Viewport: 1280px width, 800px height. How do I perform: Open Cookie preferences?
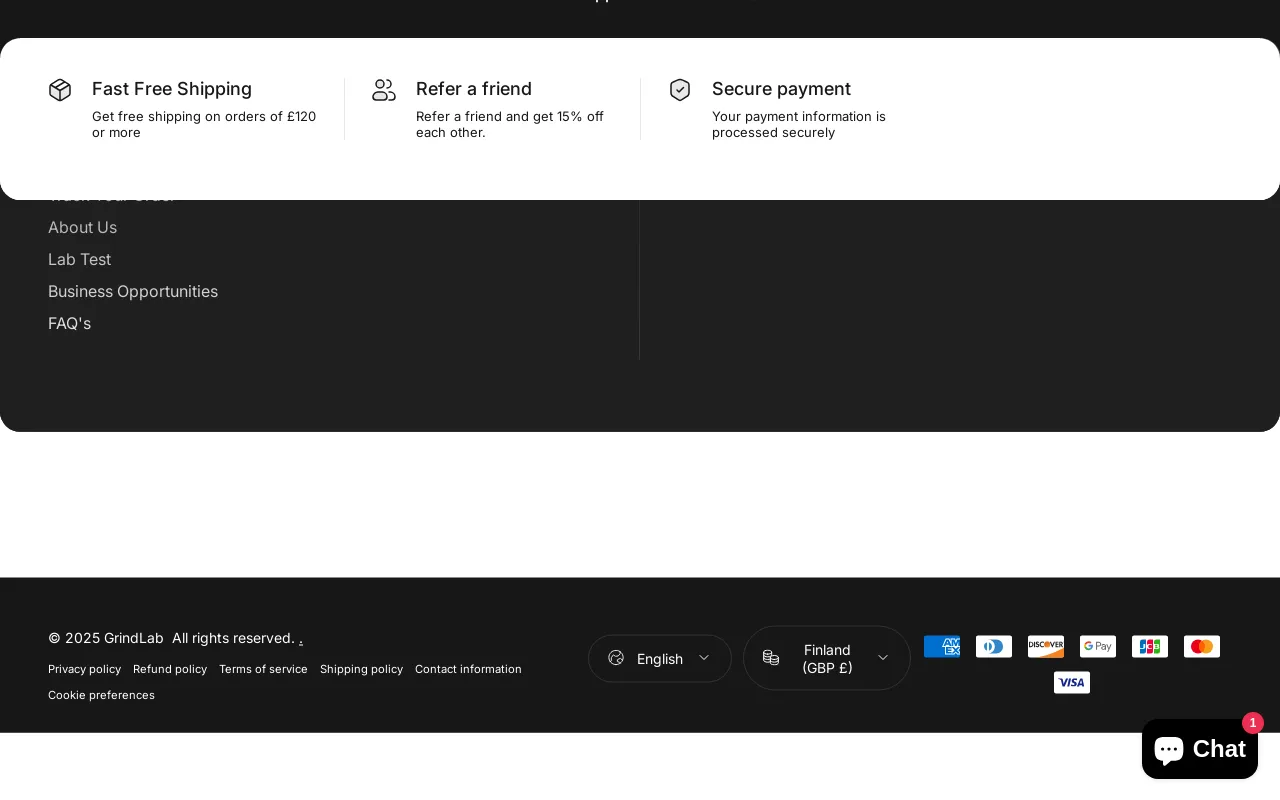(x=101, y=696)
